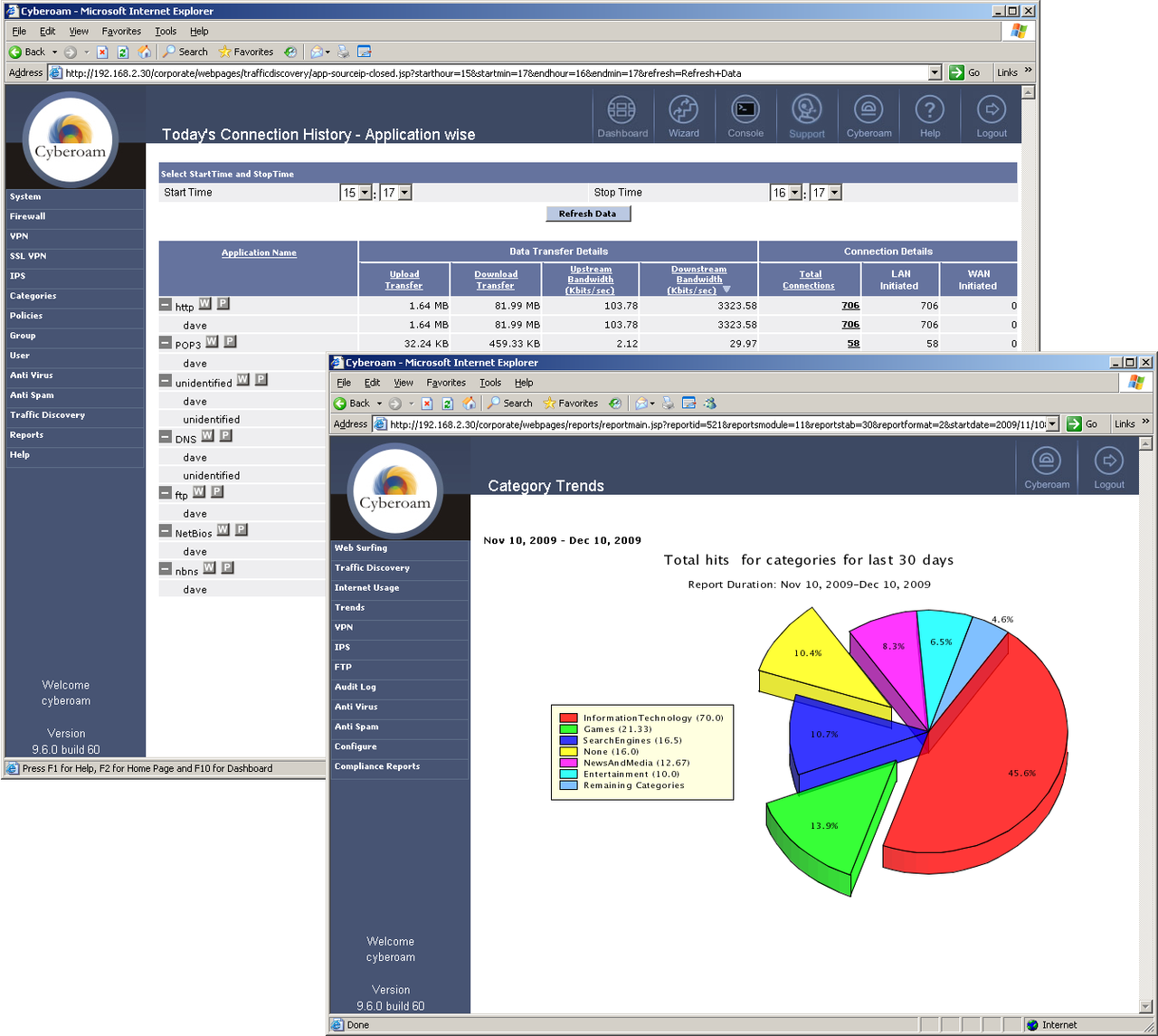The image size is (1158, 1036).
Task: Sort by Download Transfer column link
Action: tap(496, 280)
